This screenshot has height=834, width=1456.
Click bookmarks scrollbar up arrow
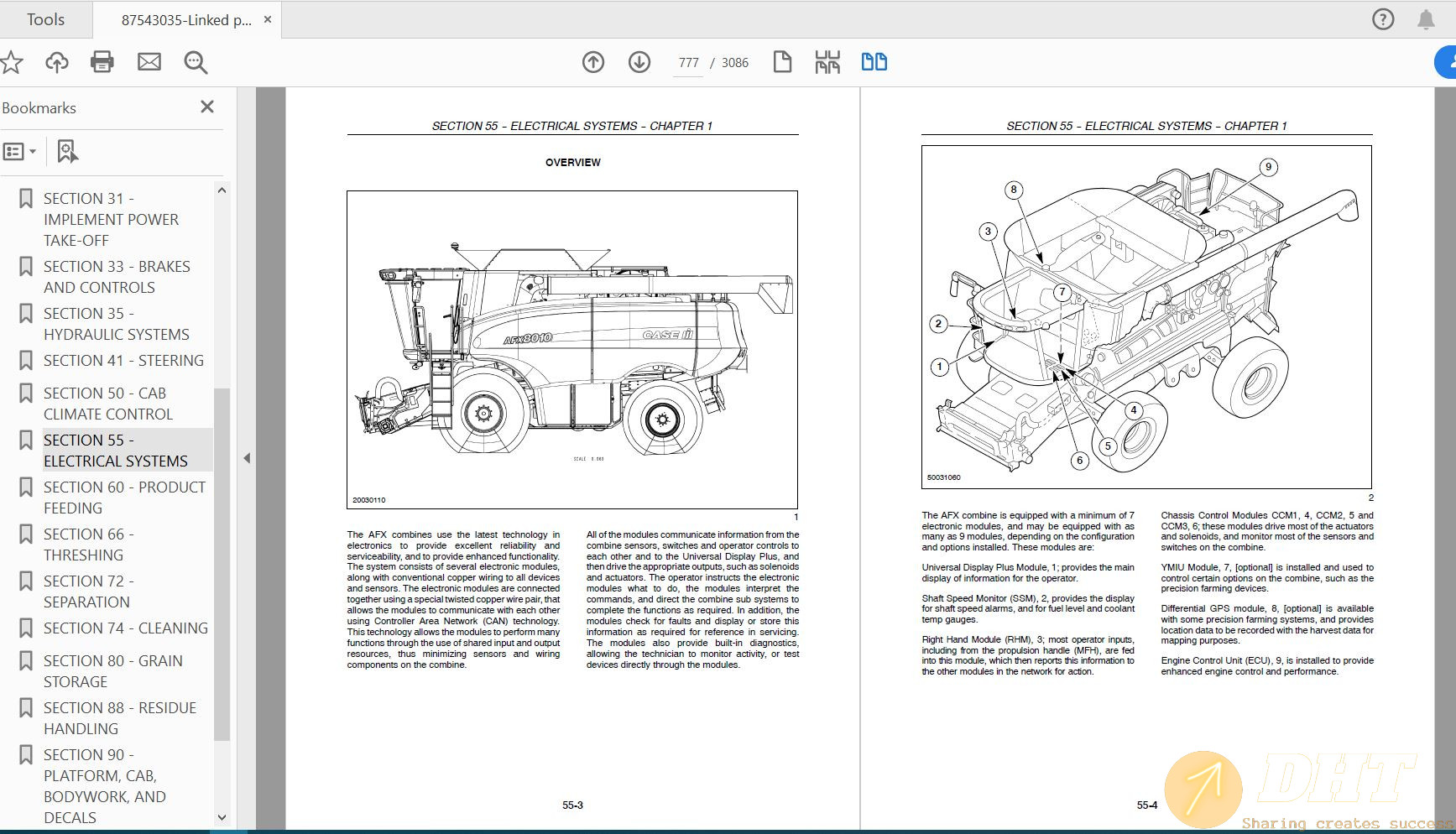coord(222,190)
